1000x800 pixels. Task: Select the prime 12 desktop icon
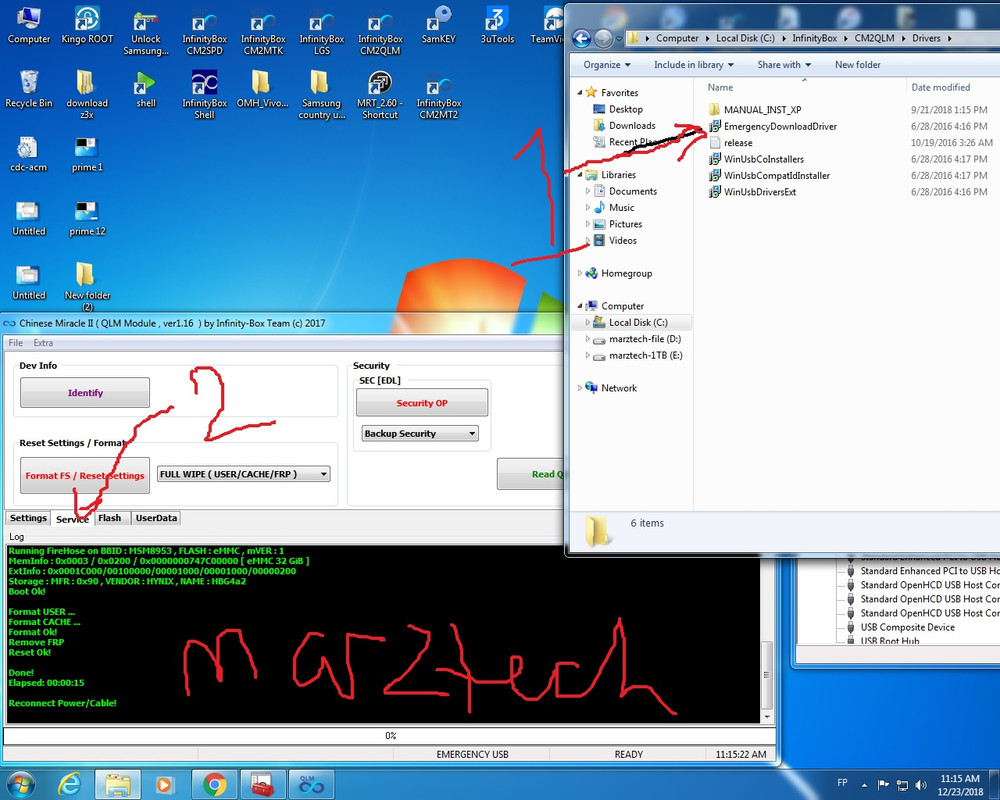point(87,218)
